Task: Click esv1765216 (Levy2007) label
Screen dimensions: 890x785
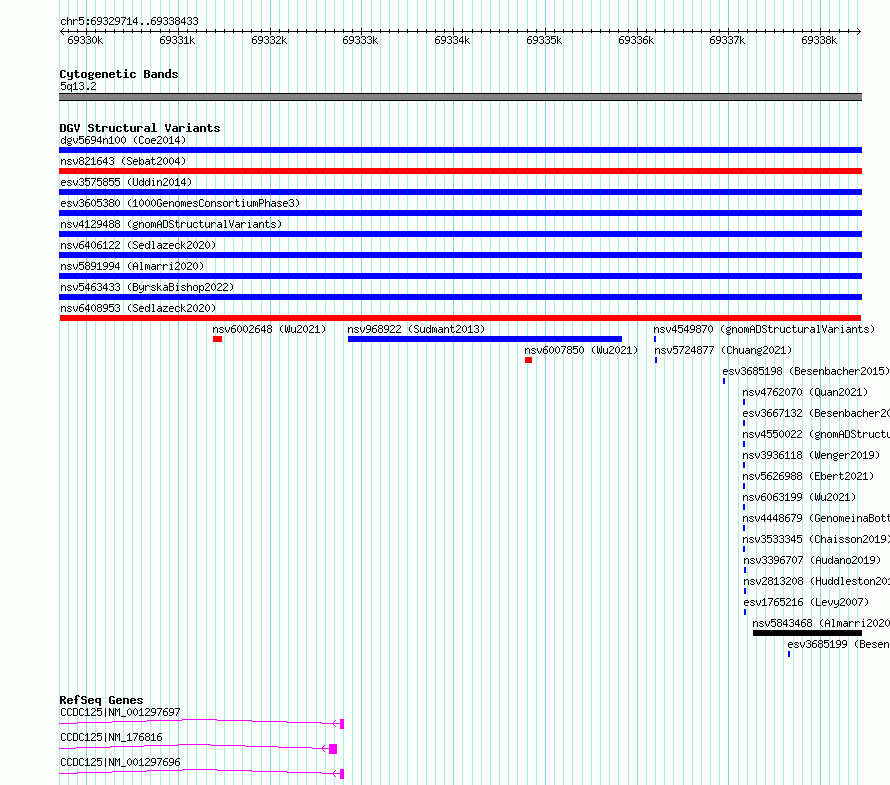Action: pos(806,602)
